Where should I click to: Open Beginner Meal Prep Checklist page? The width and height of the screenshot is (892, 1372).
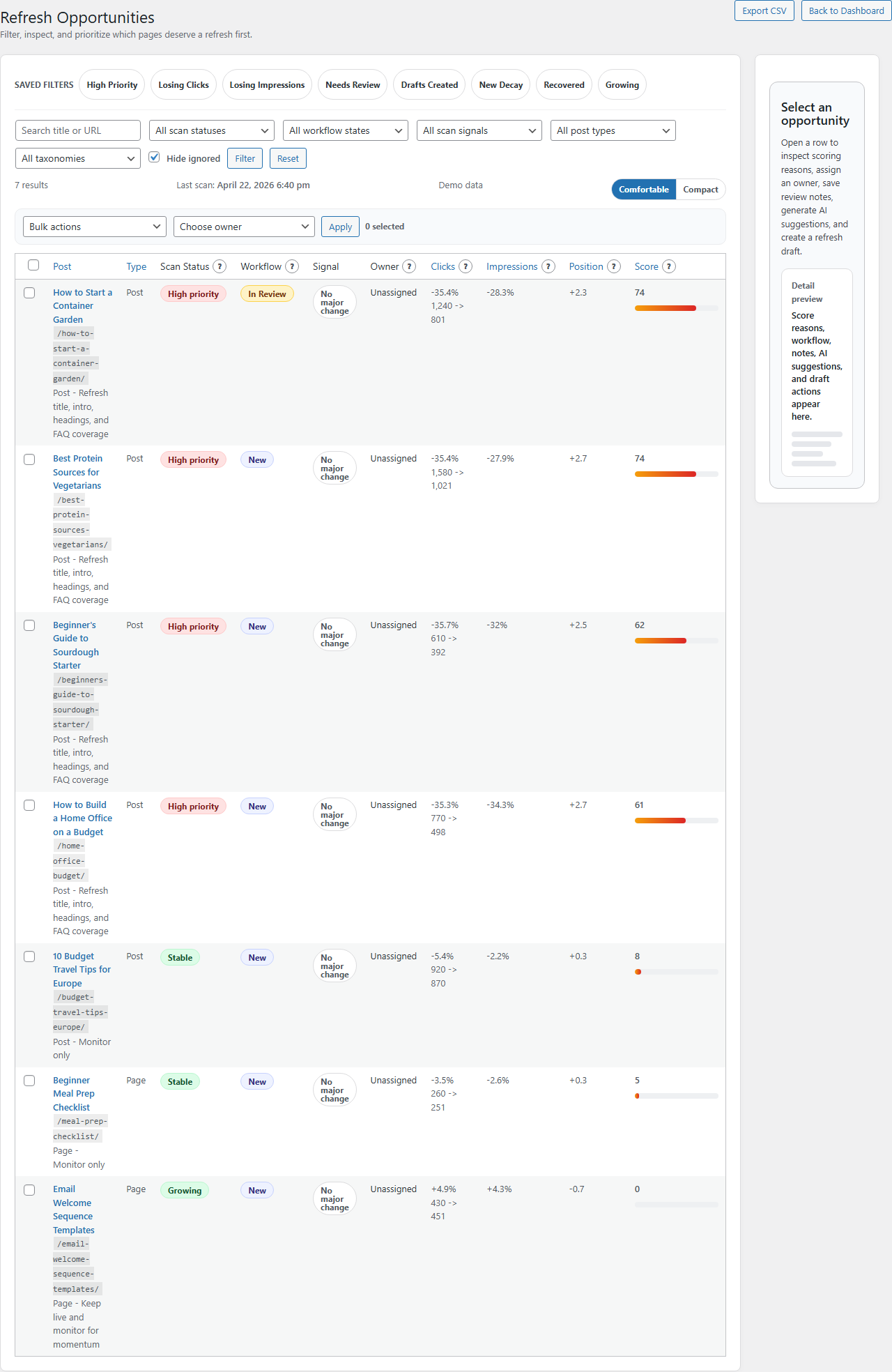pos(74,1094)
